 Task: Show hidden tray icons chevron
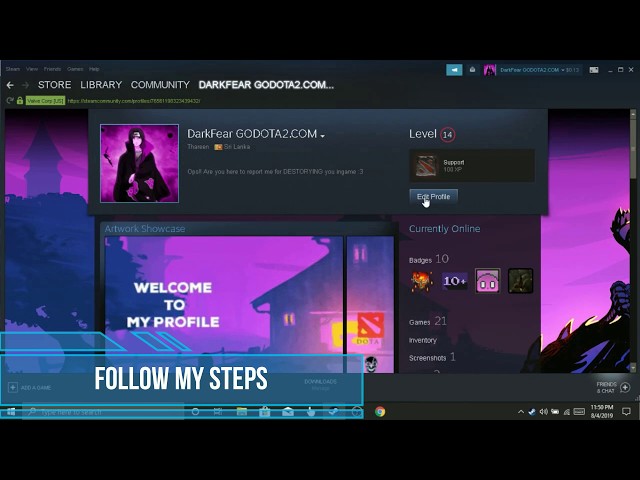521,412
